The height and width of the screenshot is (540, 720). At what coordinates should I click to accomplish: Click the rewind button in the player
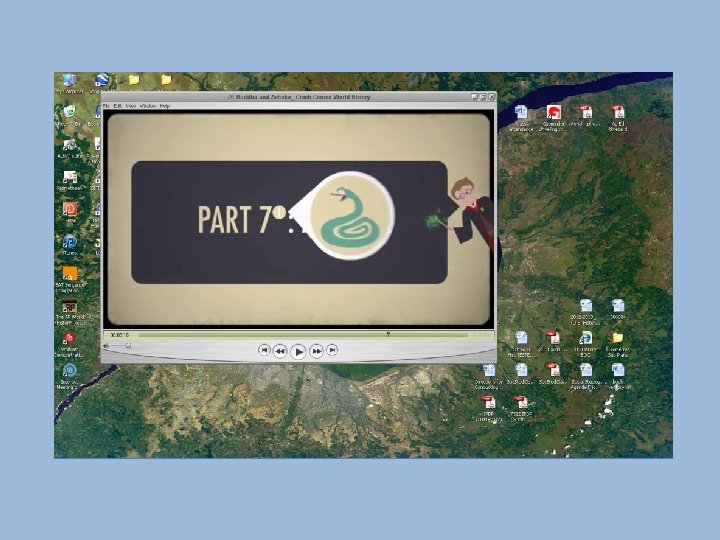pyautogui.click(x=280, y=351)
